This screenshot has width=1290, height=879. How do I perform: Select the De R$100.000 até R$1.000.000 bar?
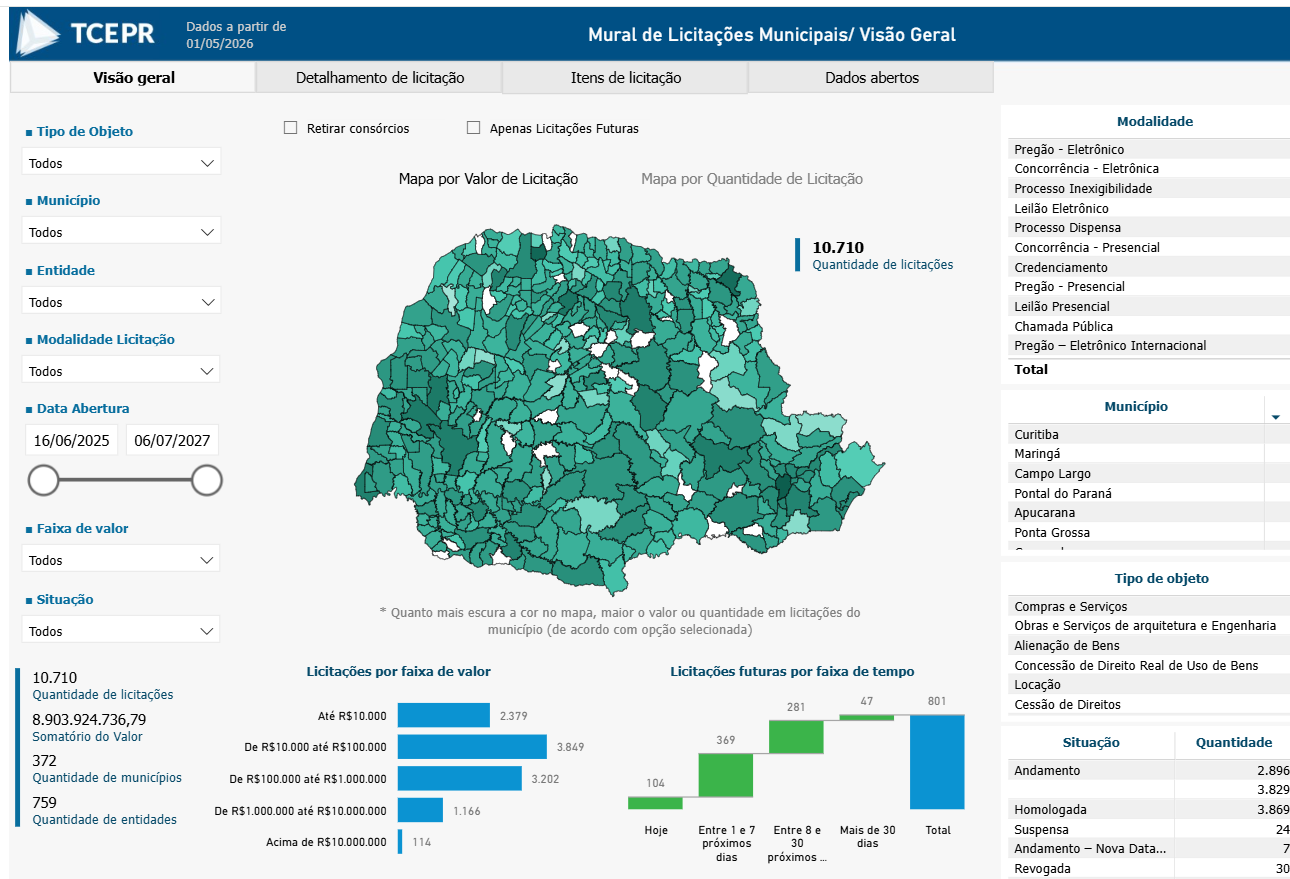coord(460,778)
